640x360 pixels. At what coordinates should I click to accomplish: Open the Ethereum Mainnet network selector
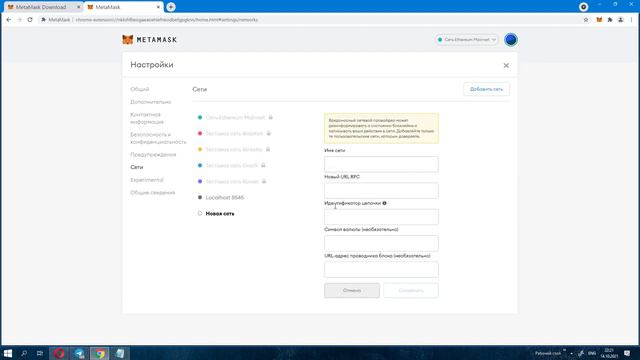(467, 40)
